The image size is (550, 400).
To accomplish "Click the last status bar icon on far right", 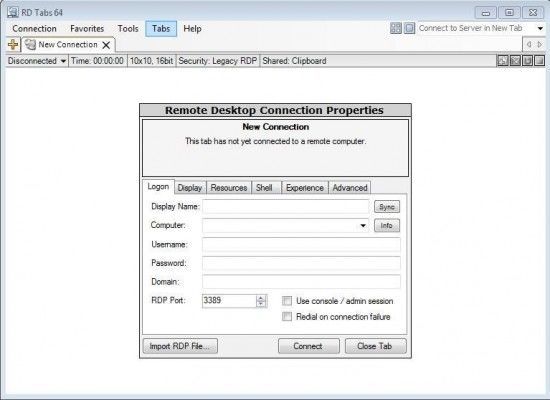I will [x=539, y=61].
